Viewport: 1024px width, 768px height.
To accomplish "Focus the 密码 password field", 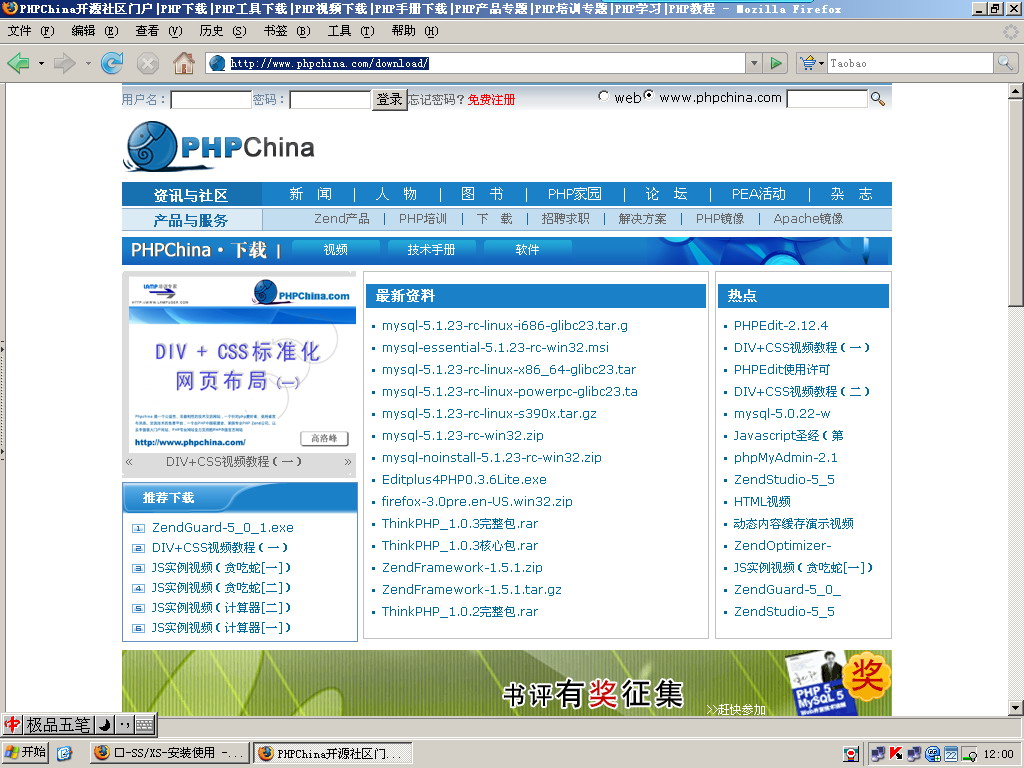I will tap(330, 99).
